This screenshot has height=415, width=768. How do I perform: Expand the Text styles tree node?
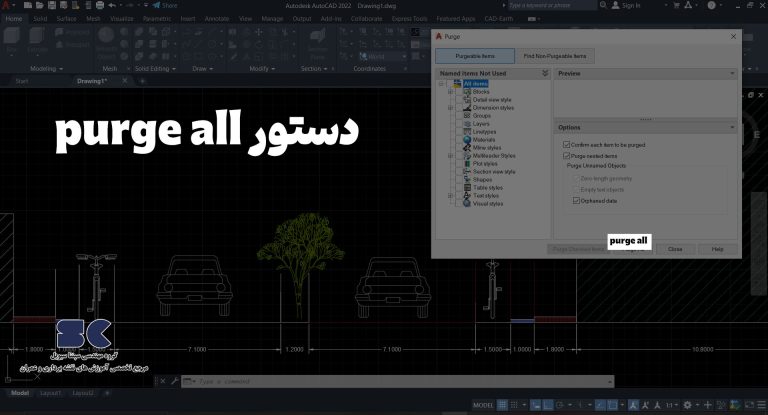point(451,195)
